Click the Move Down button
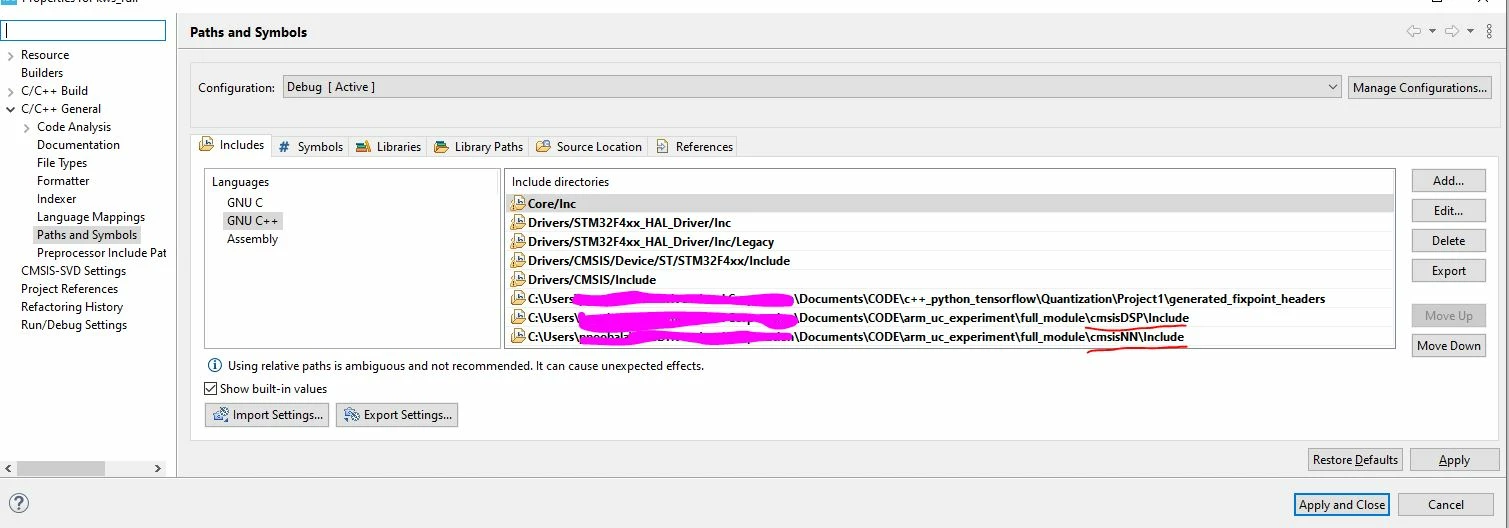 1448,346
